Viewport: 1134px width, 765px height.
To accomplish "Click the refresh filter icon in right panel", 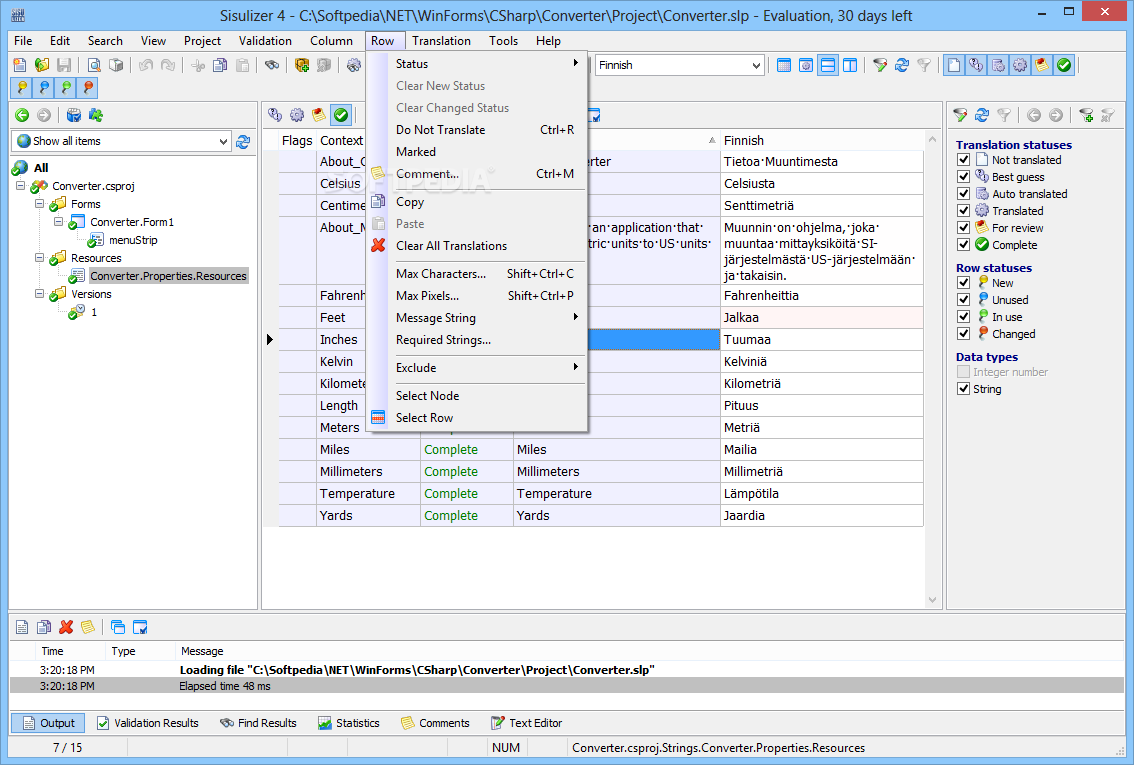I will point(982,115).
